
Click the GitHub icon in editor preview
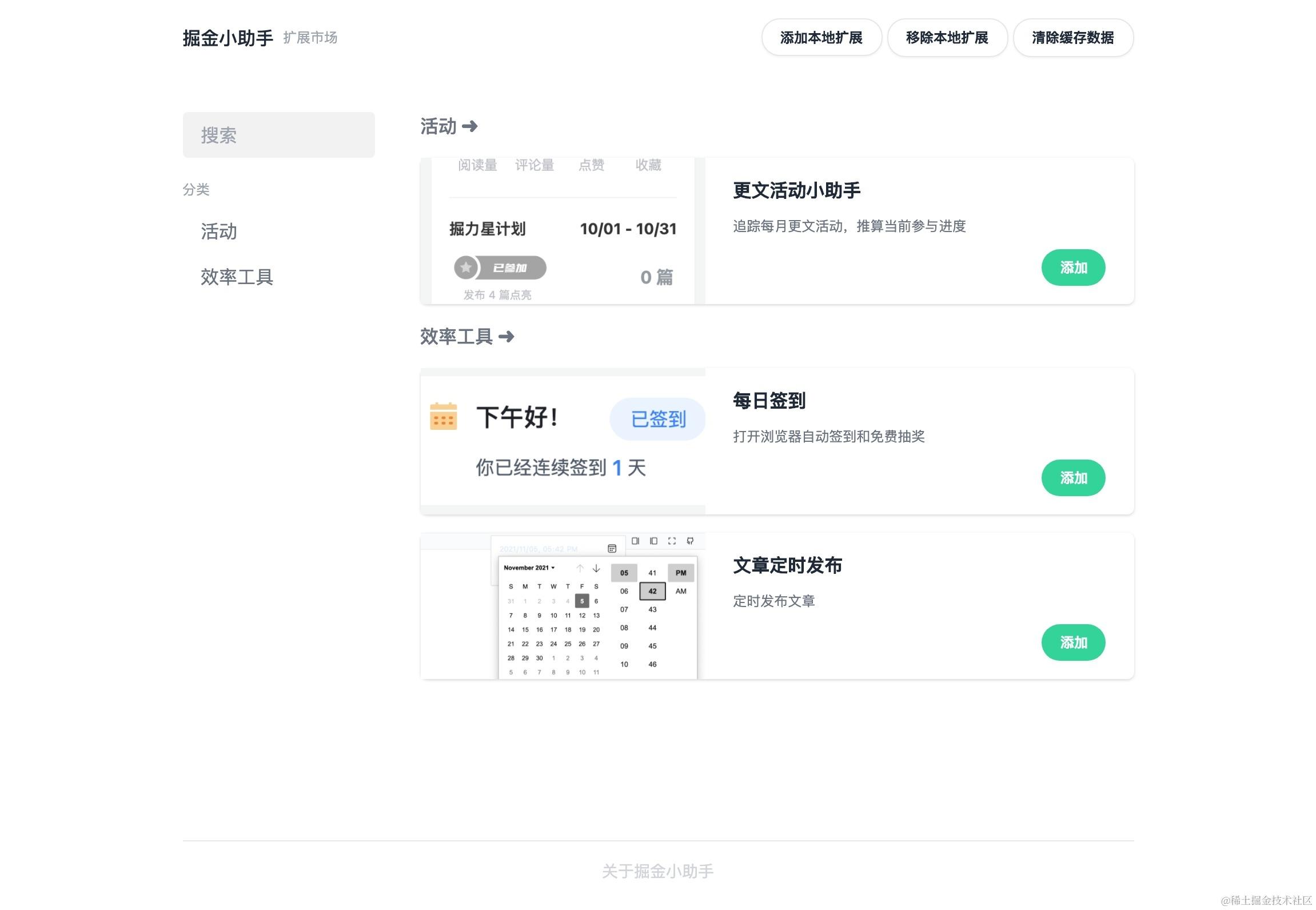pos(690,541)
